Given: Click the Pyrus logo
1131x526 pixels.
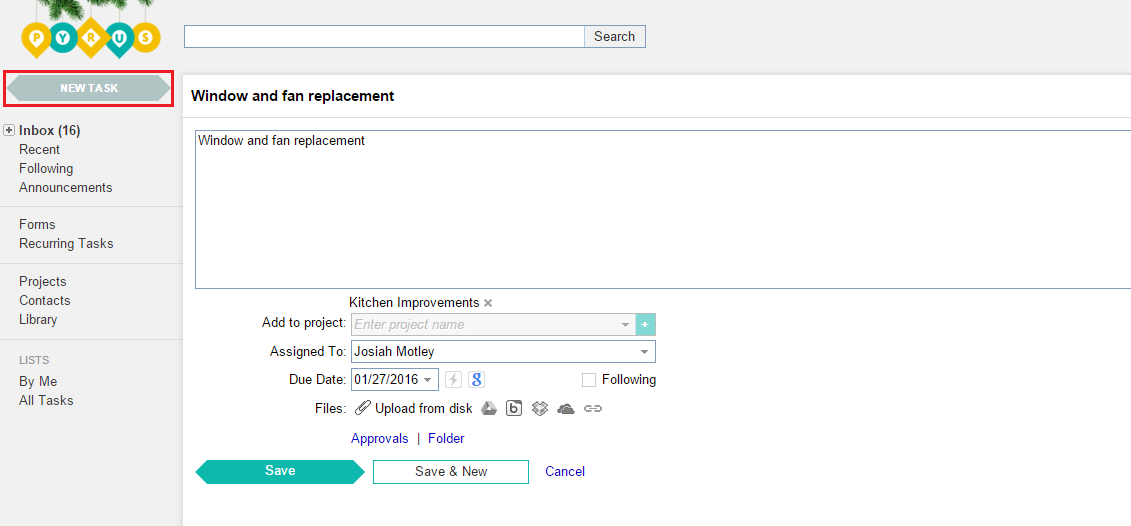Looking at the screenshot, I should pos(91,39).
